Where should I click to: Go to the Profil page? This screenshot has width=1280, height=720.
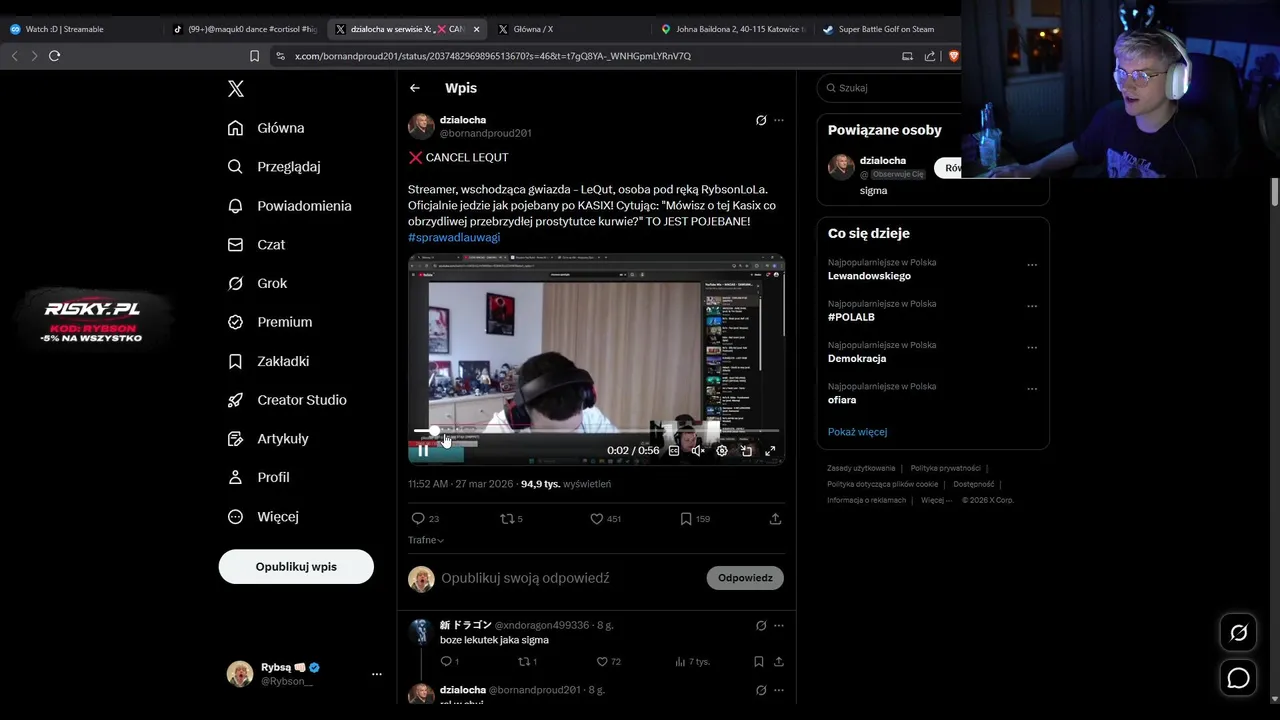pyautogui.click(x=259, y=478)
